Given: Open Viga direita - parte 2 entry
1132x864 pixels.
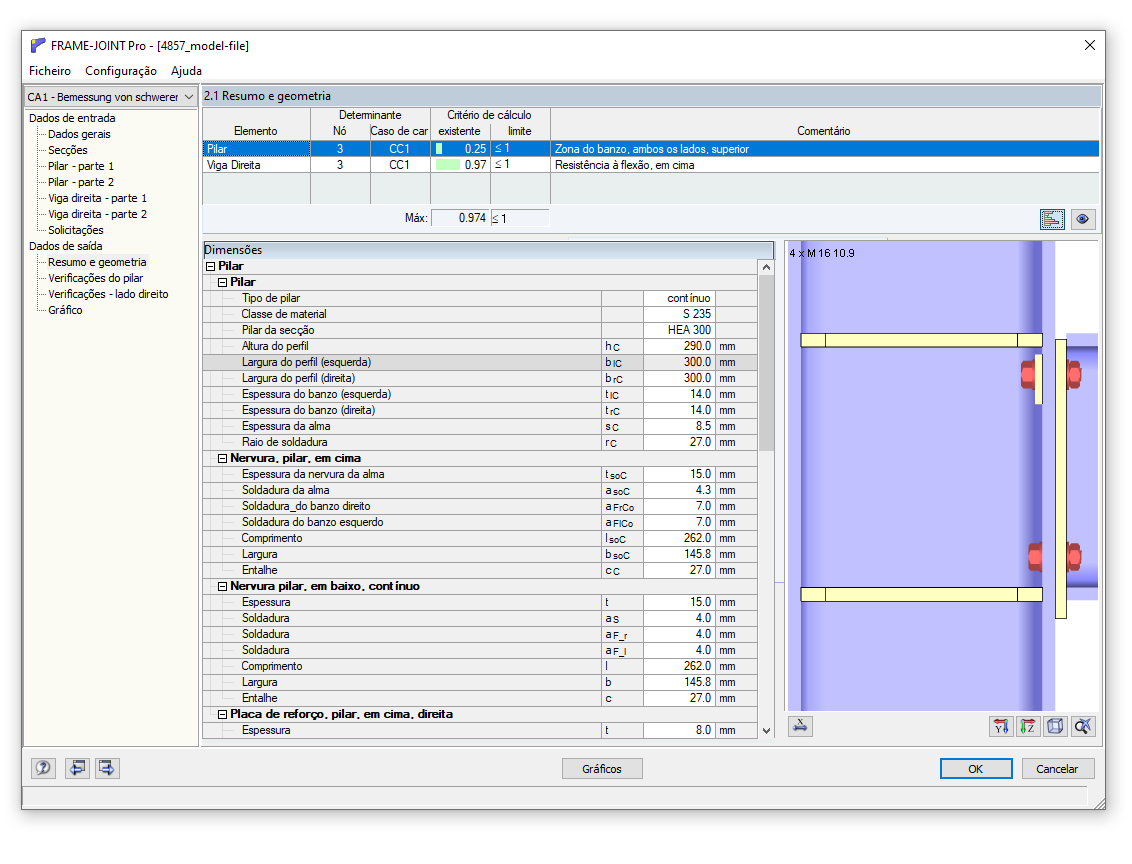Looking at the screenshot, I should (x=97, y=214).
